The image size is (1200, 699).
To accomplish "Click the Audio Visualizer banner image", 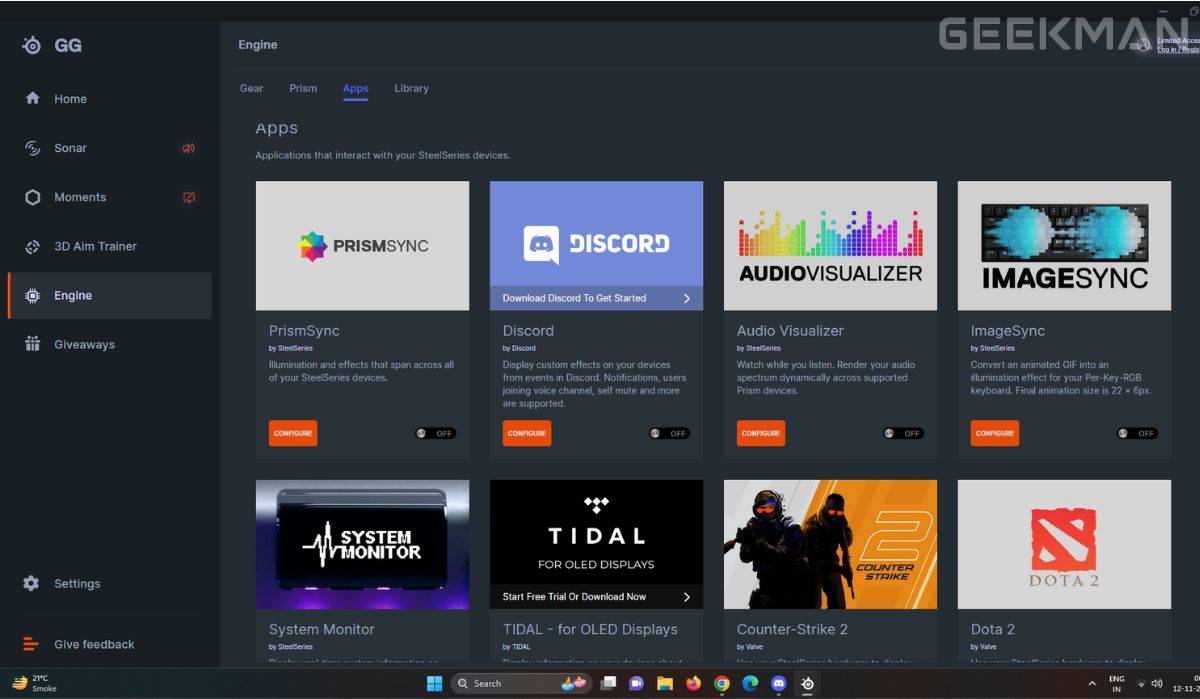I will [830, 245].
